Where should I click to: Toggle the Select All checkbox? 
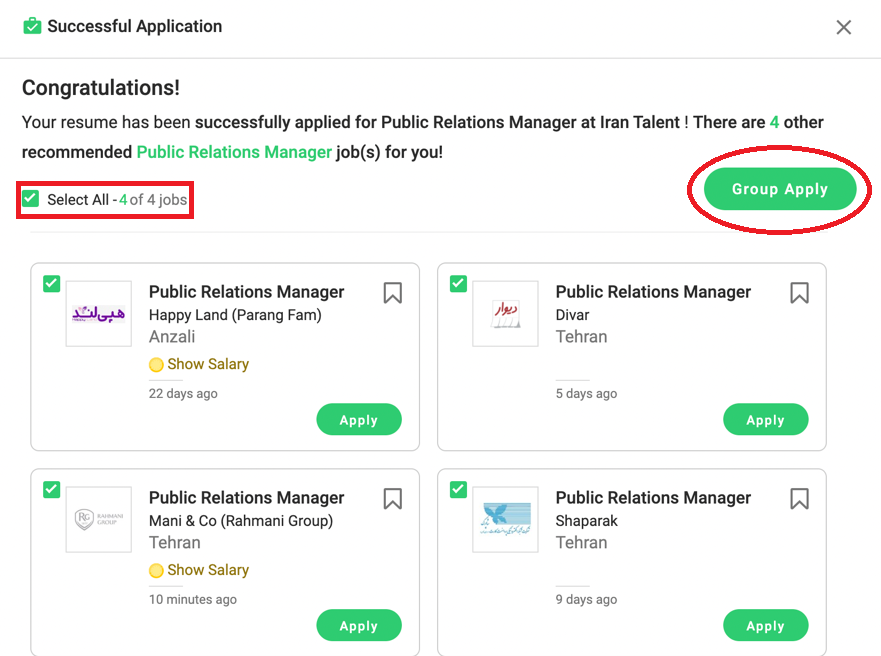(31, 199)
